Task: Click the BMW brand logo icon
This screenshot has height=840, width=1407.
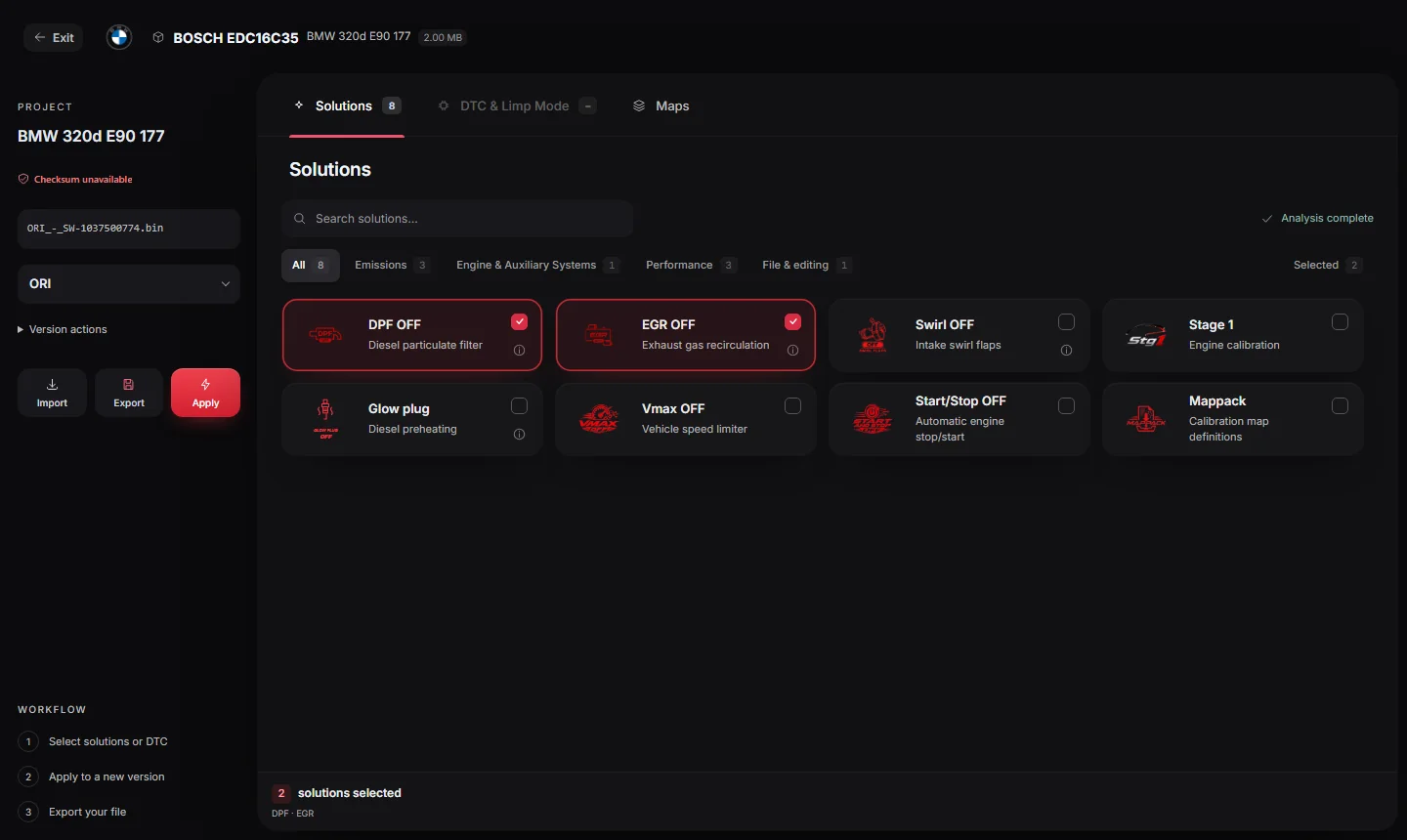Action: tap(119, 37)
